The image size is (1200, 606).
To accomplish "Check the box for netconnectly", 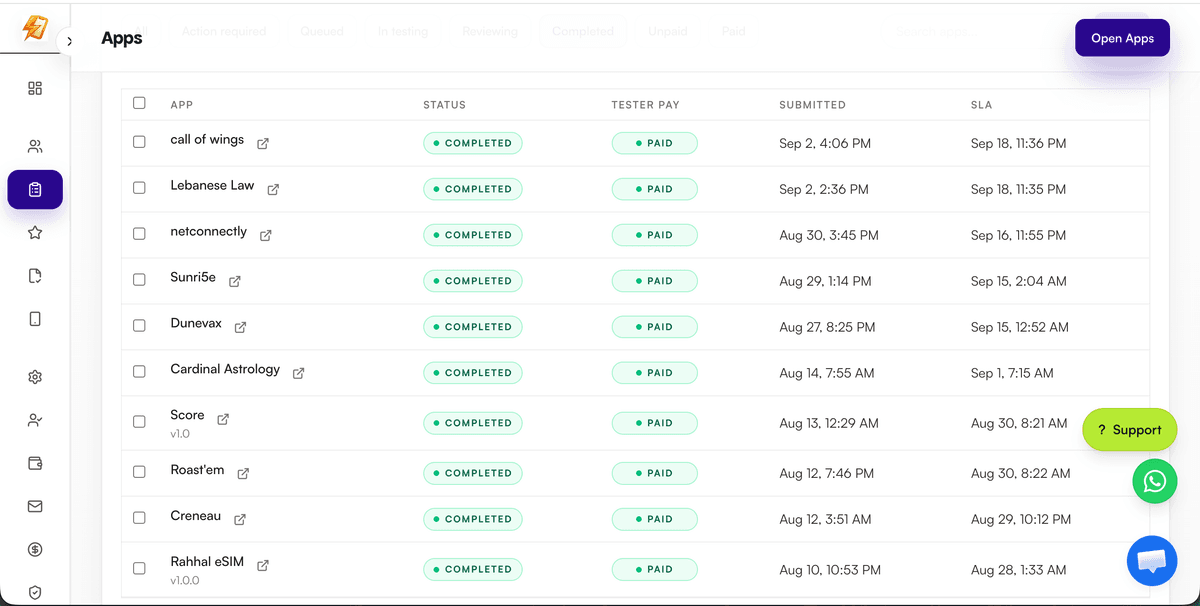I will point(139,234).
